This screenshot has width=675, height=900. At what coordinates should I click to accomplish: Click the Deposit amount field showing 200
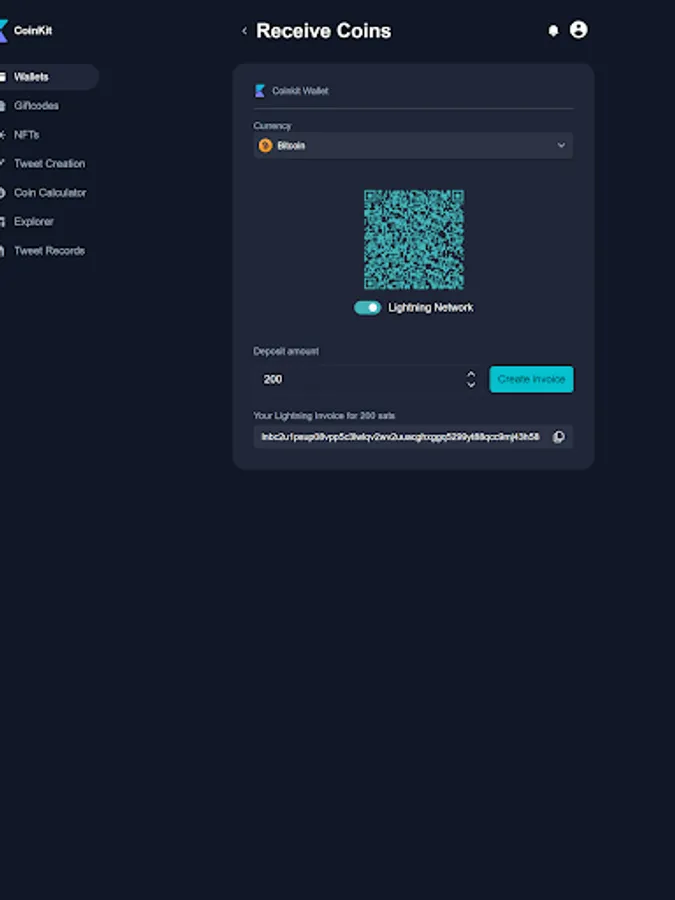tap(366, 379)
